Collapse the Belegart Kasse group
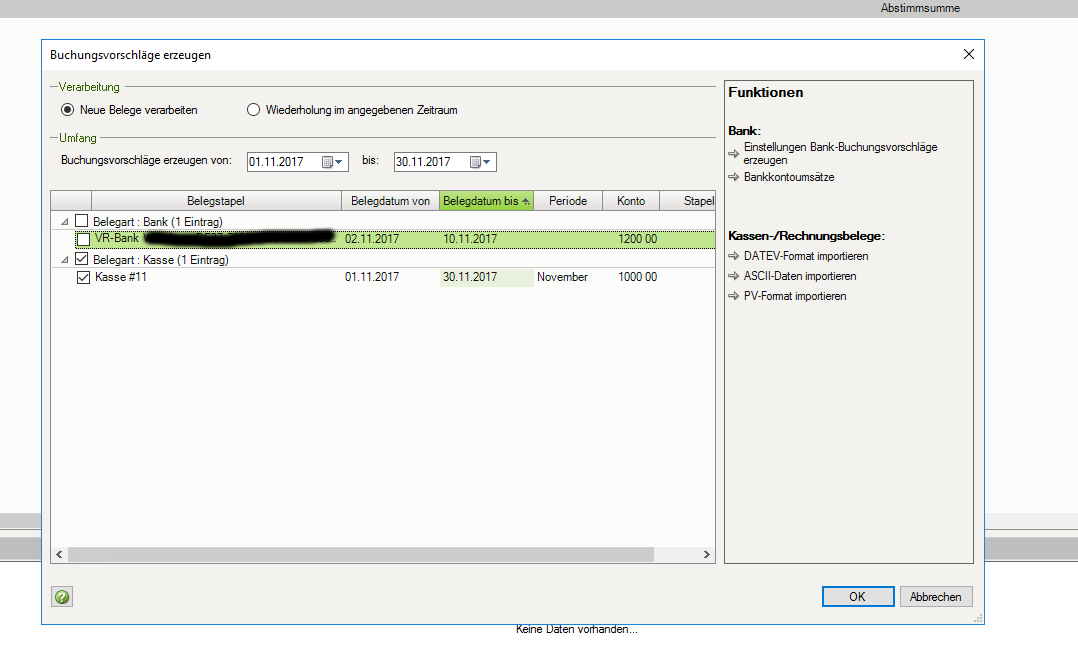1078x667 pixels. tap(63, 258)
